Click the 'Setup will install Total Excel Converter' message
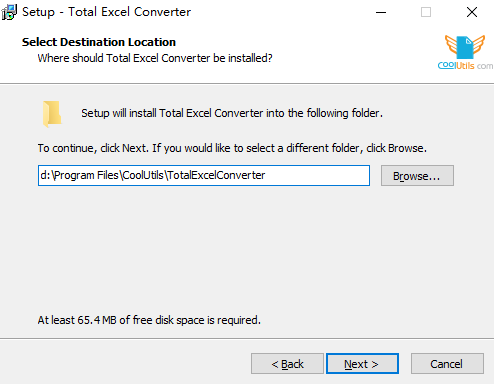The width and height of the screenshot is (494, 384). click(x=232, y=113)
